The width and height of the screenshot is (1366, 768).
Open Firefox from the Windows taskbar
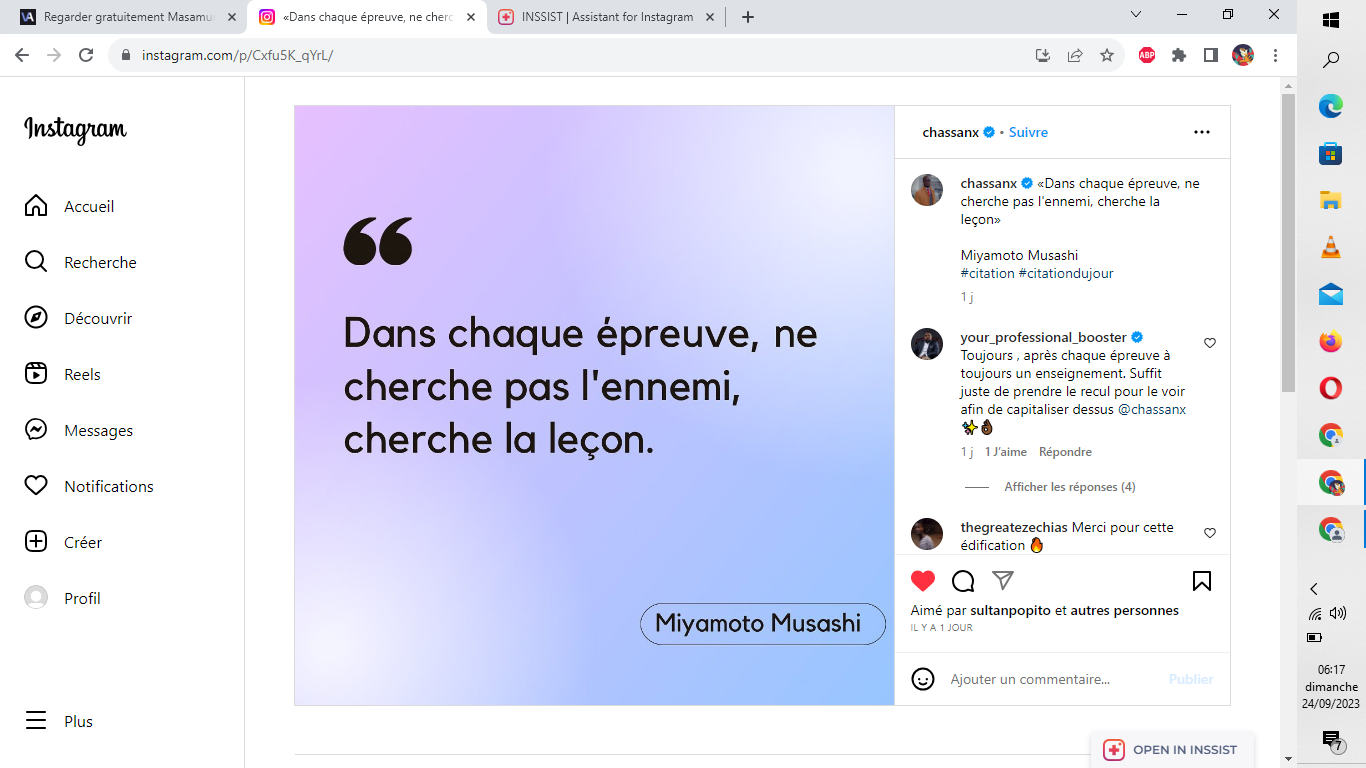point(1330,342)
